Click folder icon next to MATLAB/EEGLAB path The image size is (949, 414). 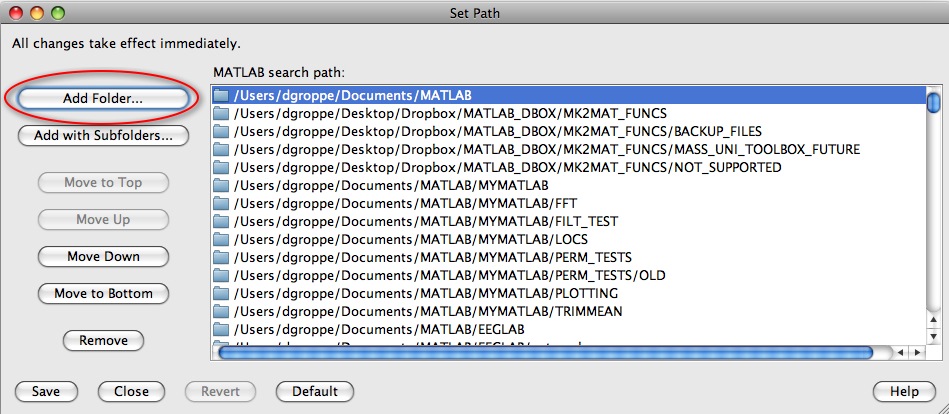pyautogui.click(x=221, y=329)
